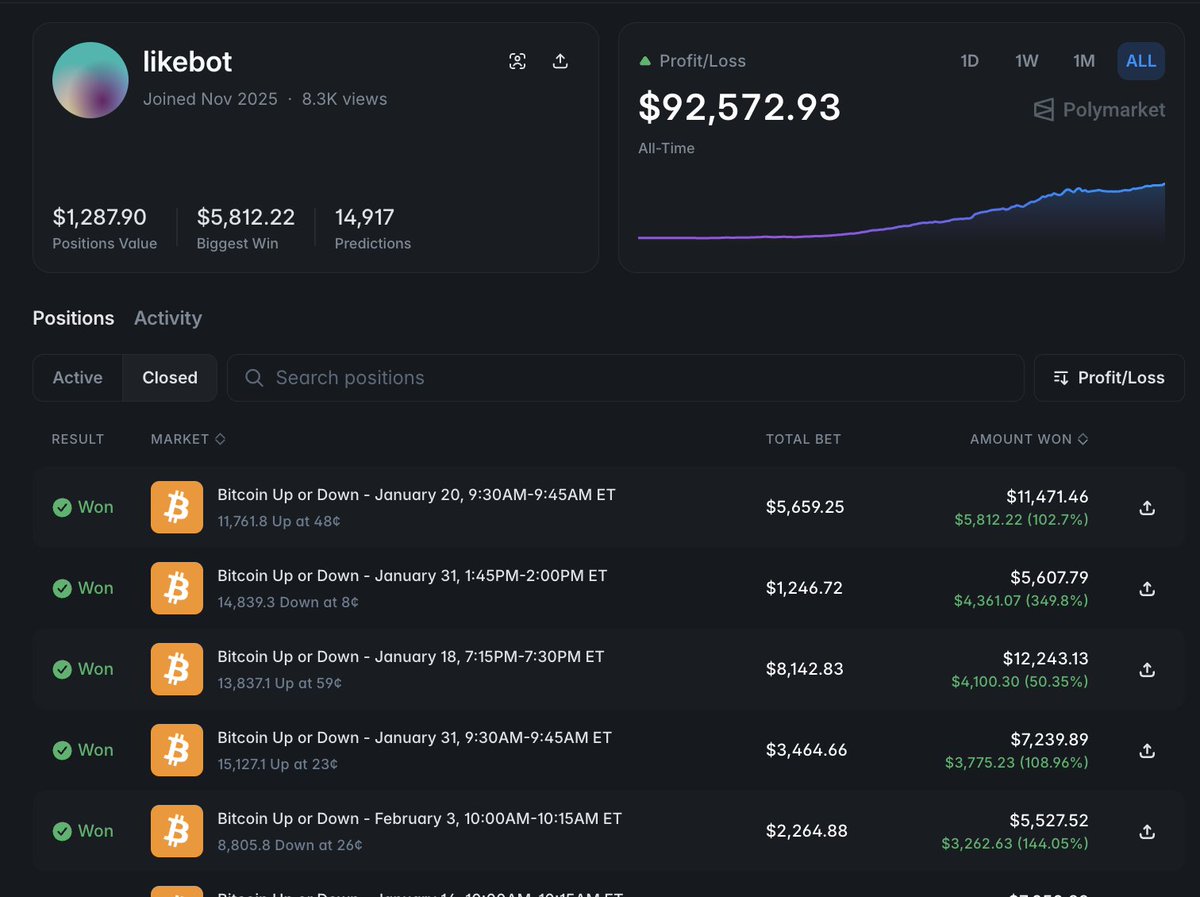Select the 1W chart range
Viewport: 1200px width, 897px height.
point(1026,61)
